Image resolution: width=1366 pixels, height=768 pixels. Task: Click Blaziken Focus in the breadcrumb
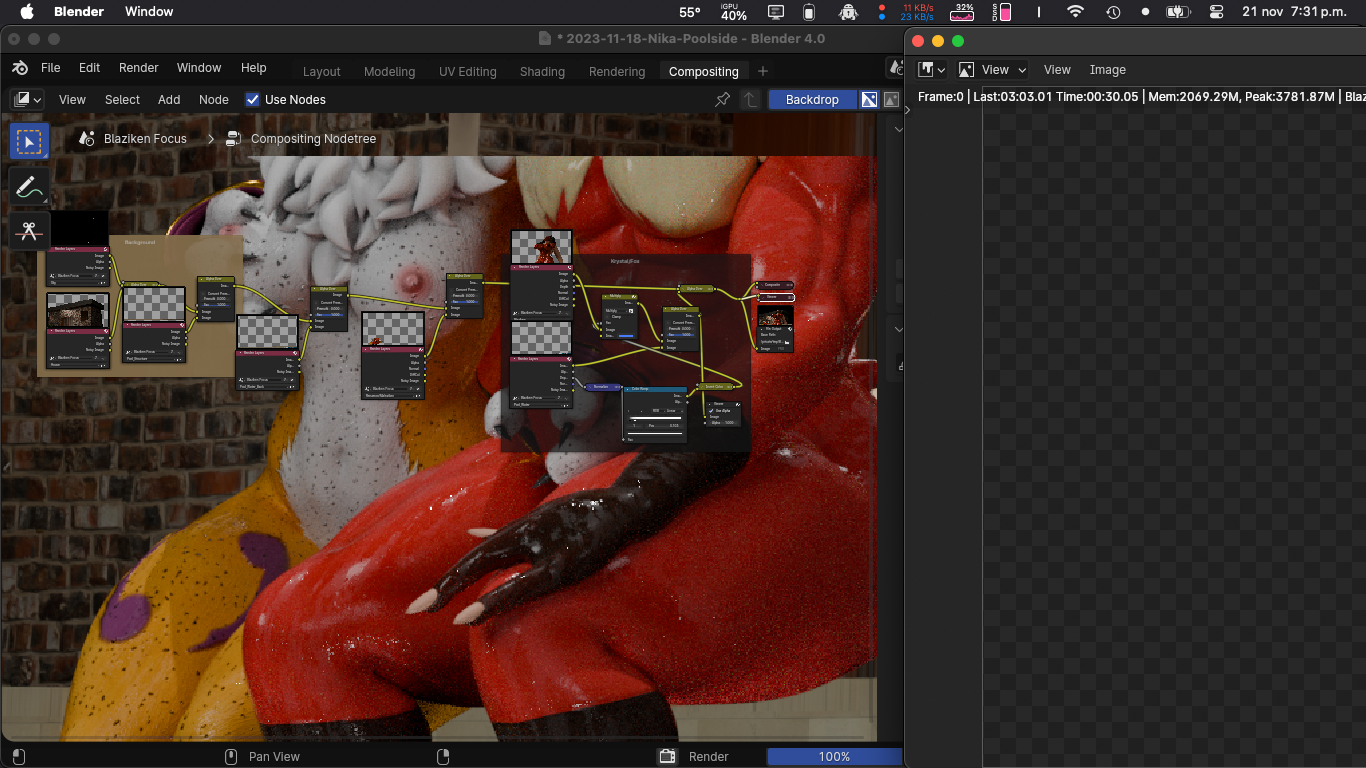pyautogui.click(x=145, y=139)
